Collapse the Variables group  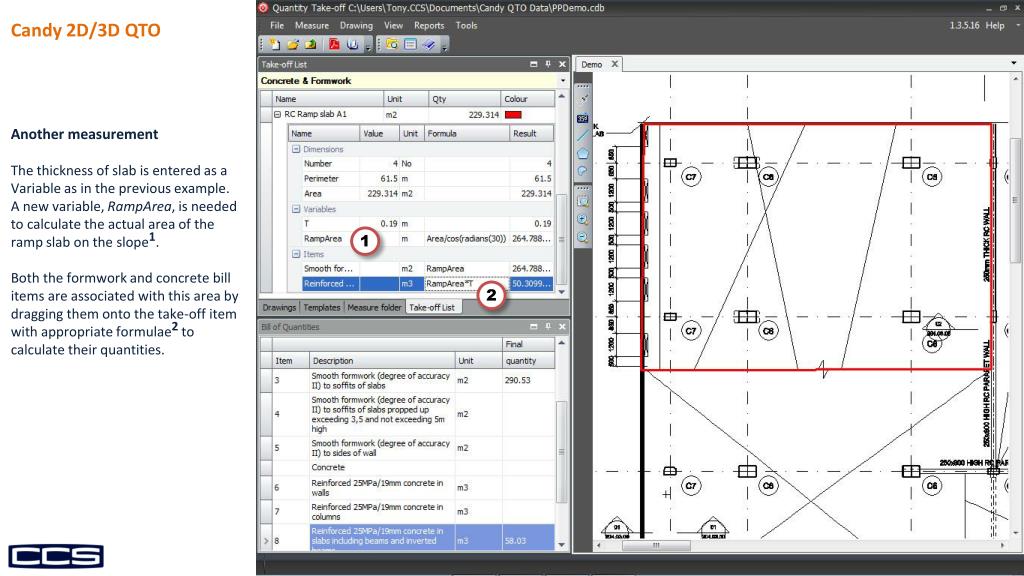296,209
